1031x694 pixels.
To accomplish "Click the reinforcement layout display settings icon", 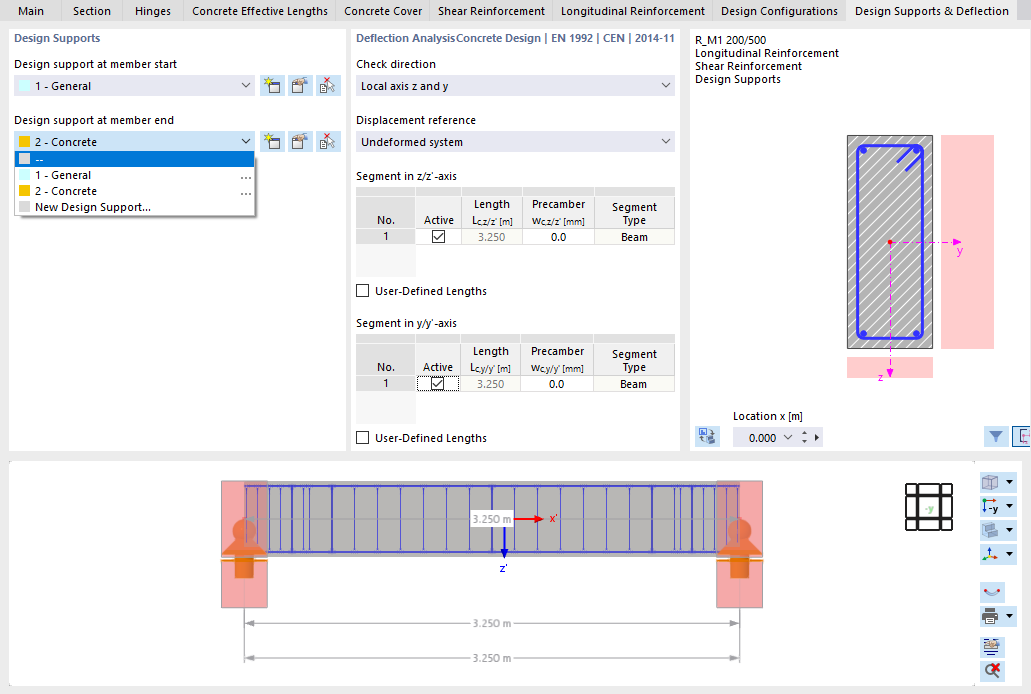I will click(x=992, y=647).
